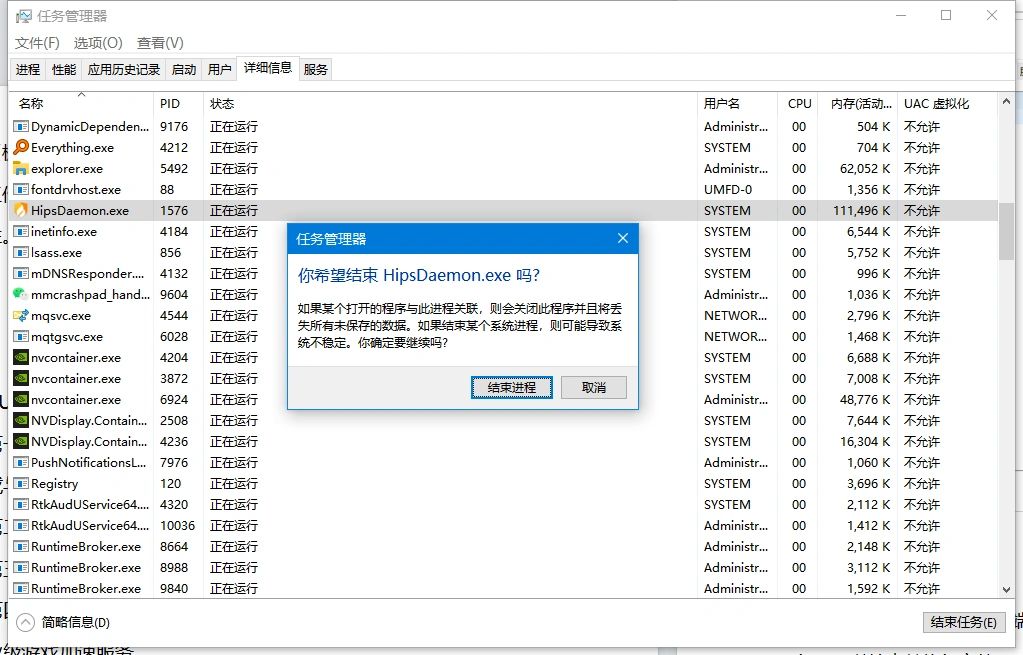This screenshot has height=655, width=1023.
Task: Switch to the 服务 tab
Action: (314, 68)
